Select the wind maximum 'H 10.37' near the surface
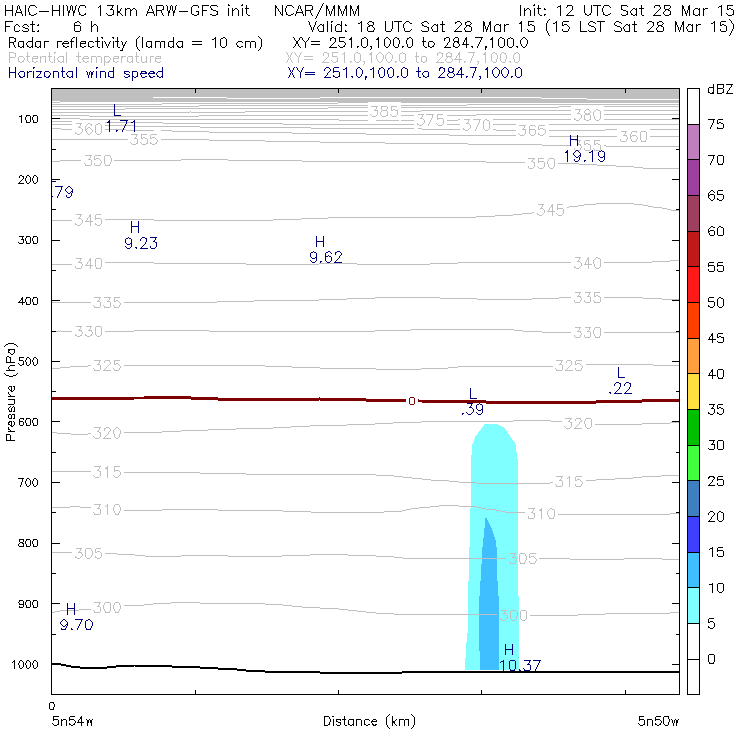The height and width of the screenshot is (740, 740). (x=520, y=658)
